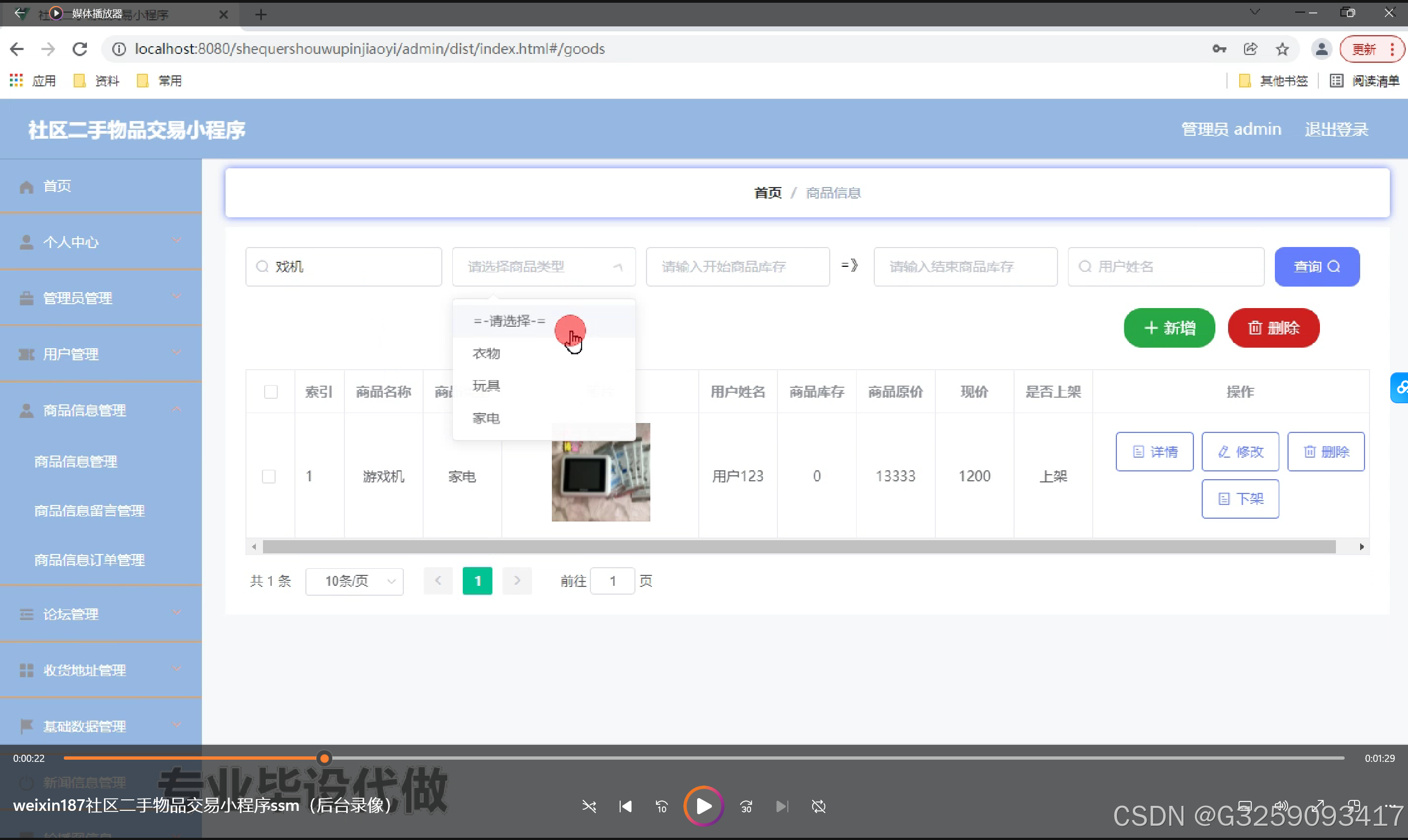Expand the 管理员管理 sidebar menu
The width and height of the screenshot is (1408, 840).
pyautogui.click(x=101, y=298)
